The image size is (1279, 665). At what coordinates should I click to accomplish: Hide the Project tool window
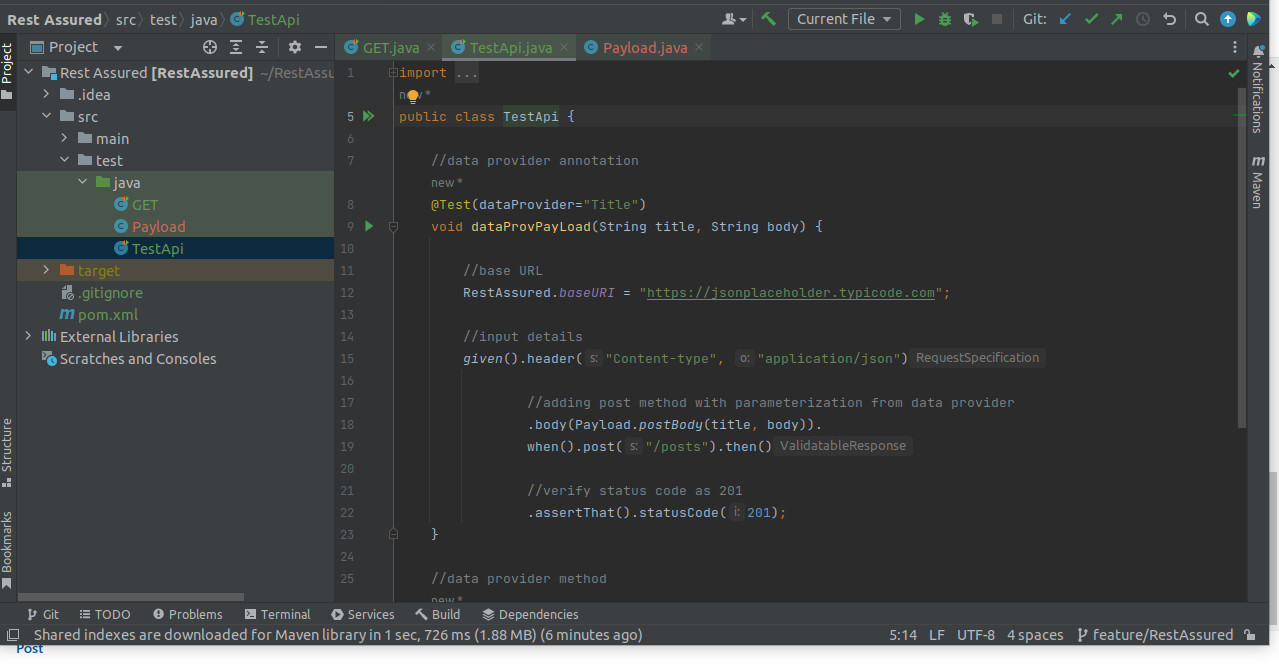tap(321, 47)
